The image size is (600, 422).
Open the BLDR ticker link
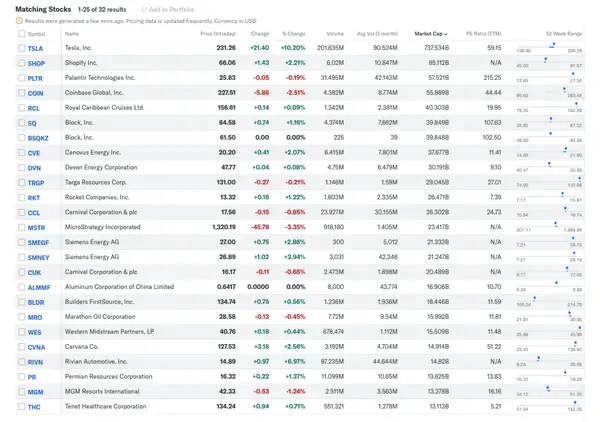(x=36, y=302)
